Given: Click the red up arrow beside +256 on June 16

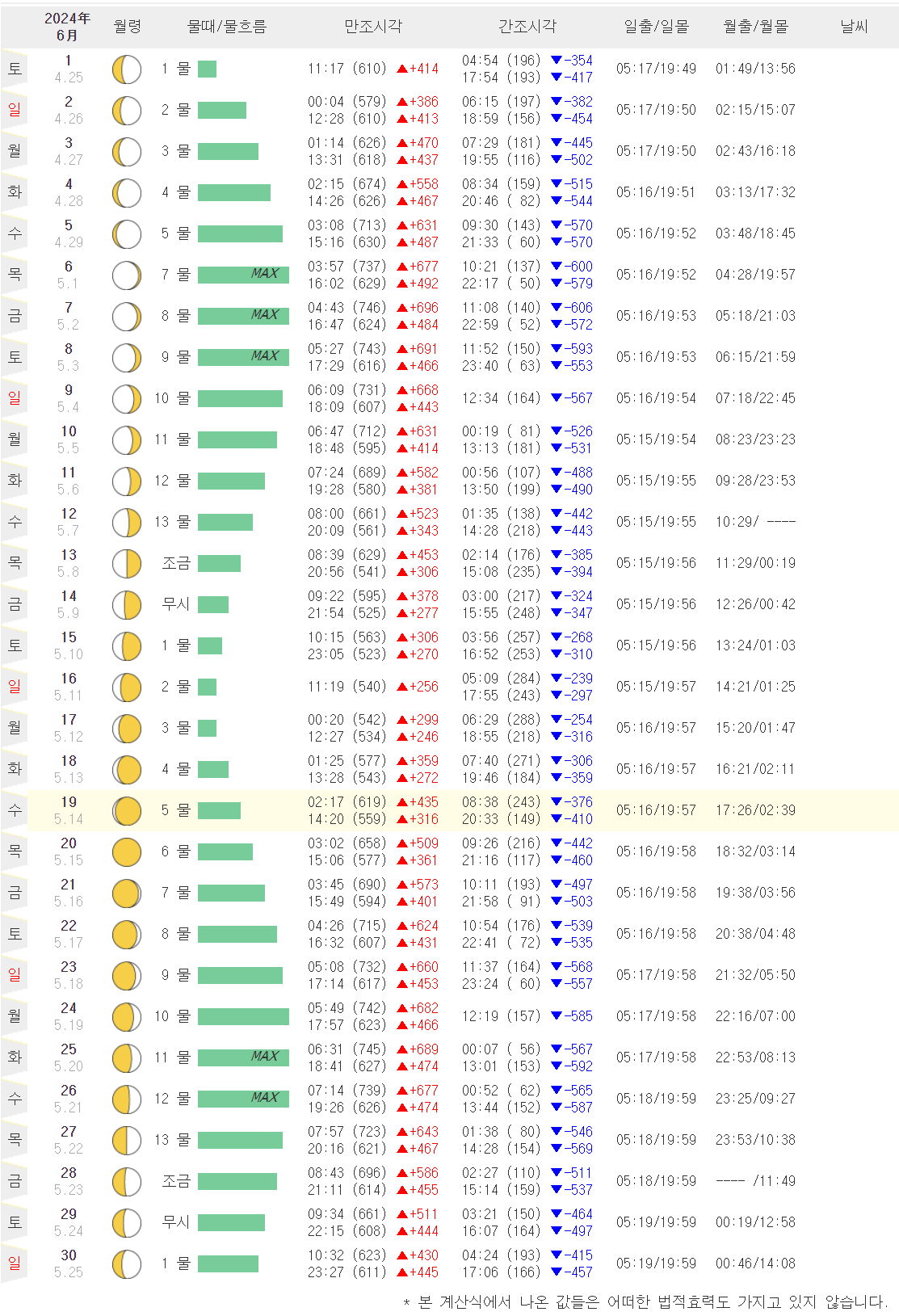Looking at the screenshot, I should point(402,687).
